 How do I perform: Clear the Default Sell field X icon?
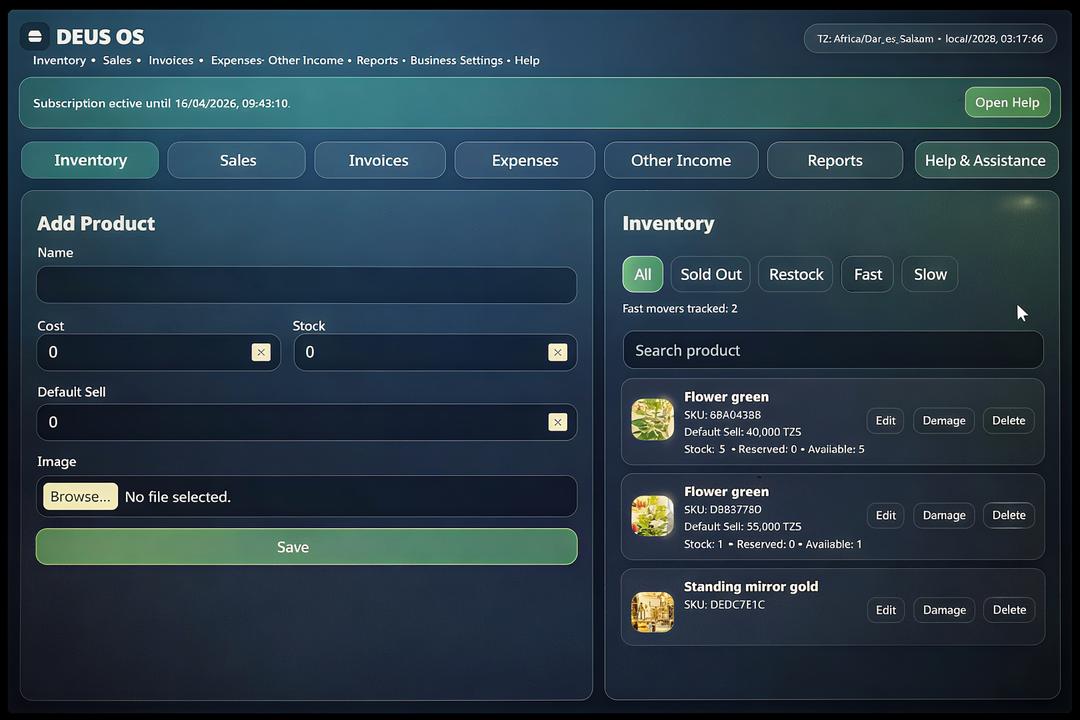557,422
